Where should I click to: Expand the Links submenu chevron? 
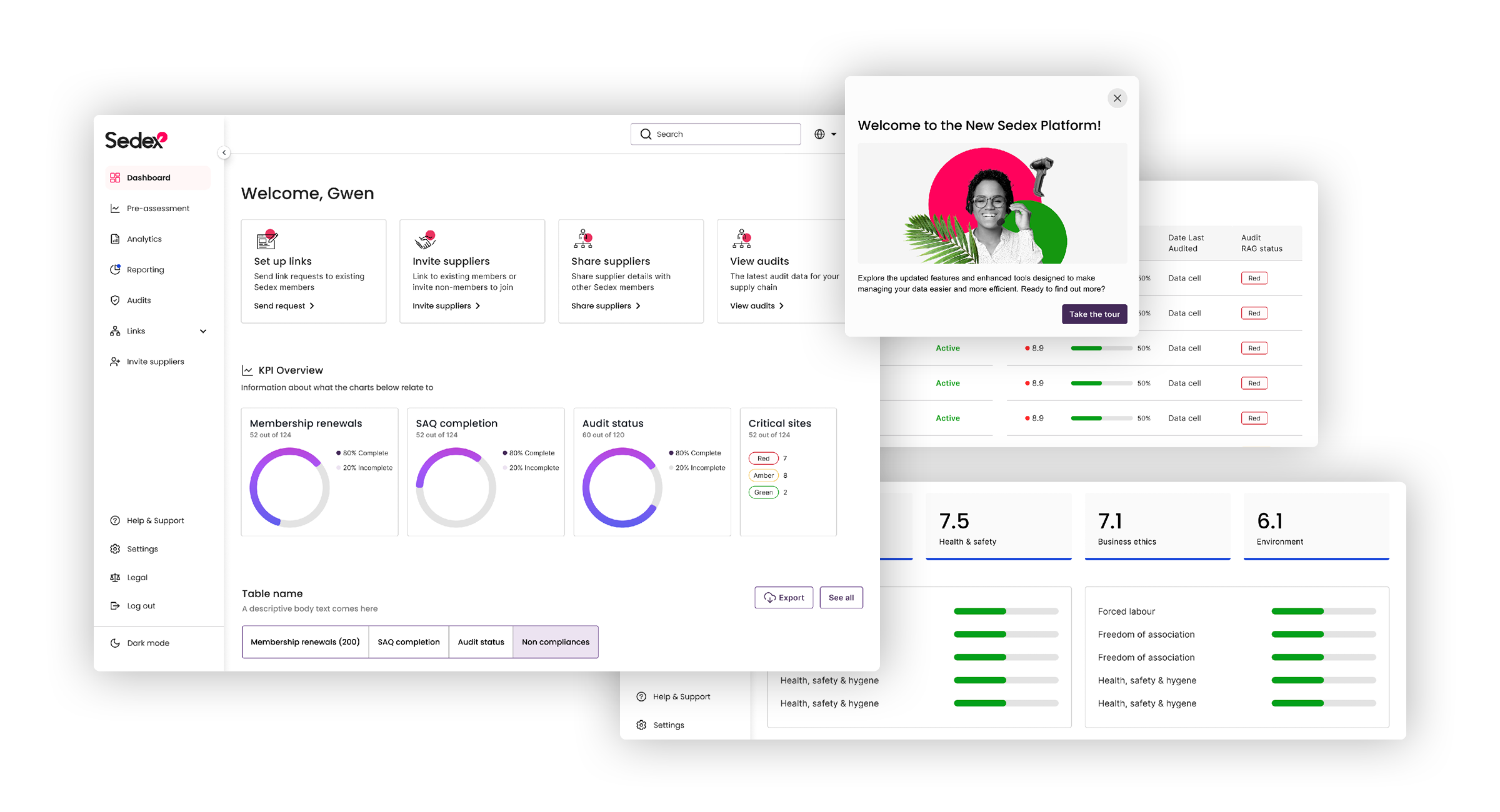coord(203,331)
